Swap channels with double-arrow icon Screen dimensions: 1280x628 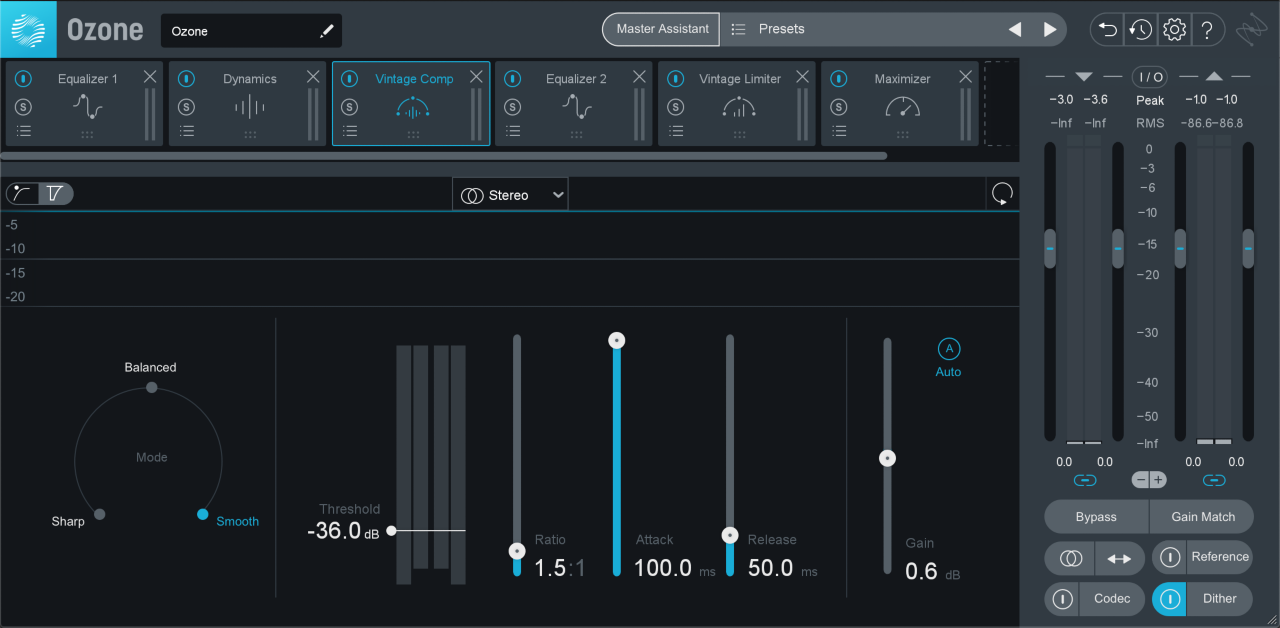click(1119, 558)
